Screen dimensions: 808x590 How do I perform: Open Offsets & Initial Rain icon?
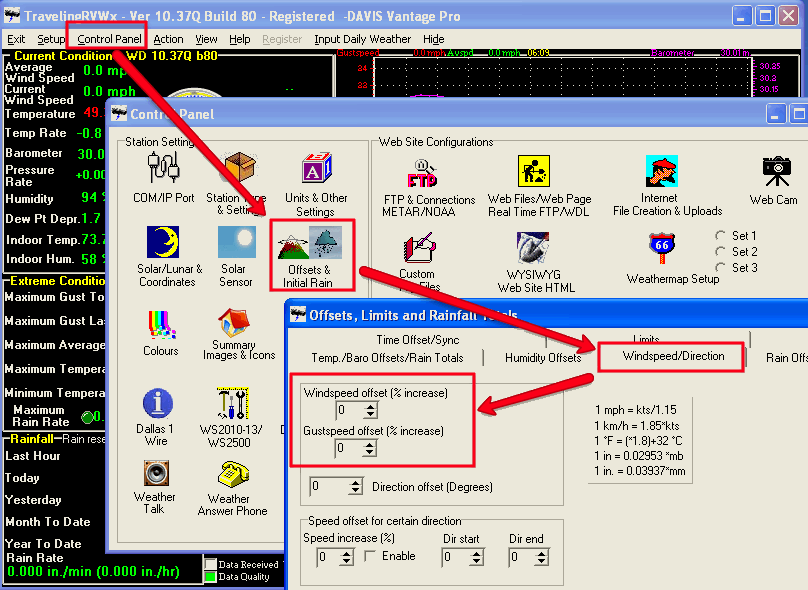tap(310, 242)
